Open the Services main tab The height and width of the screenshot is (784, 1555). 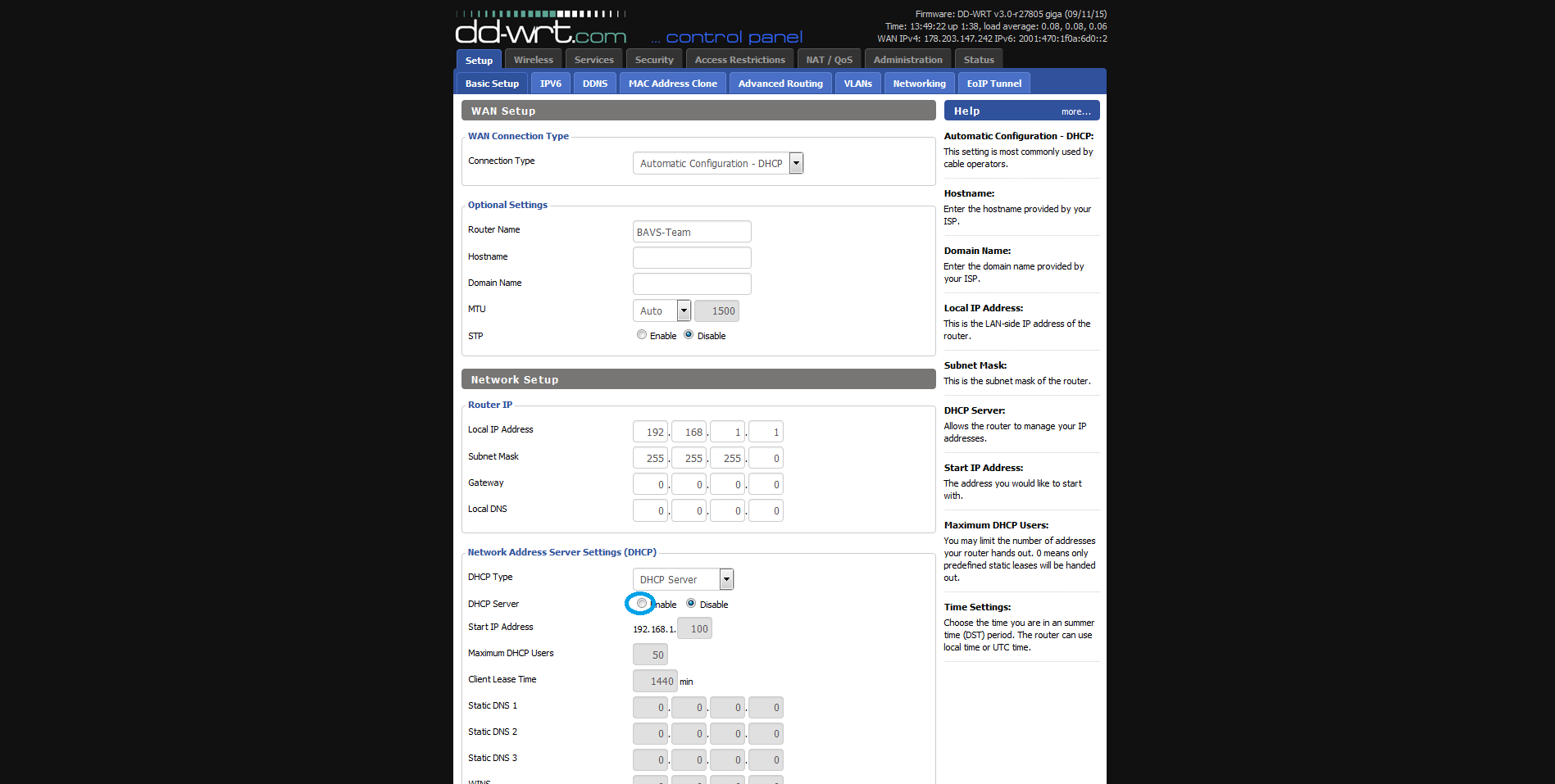click(x=594, y=60)
